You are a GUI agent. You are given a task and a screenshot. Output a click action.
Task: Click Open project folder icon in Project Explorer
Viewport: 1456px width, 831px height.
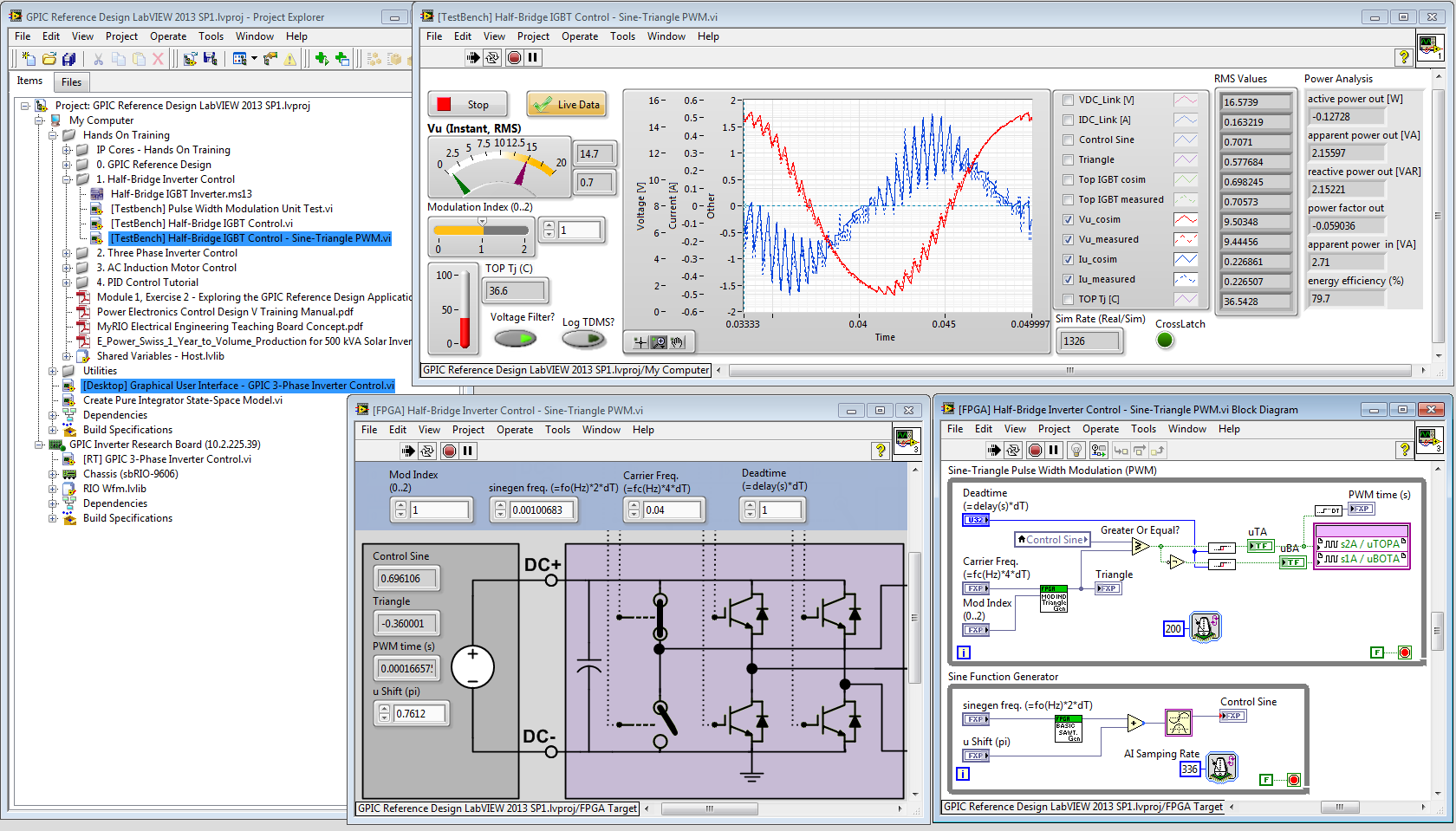49,58
